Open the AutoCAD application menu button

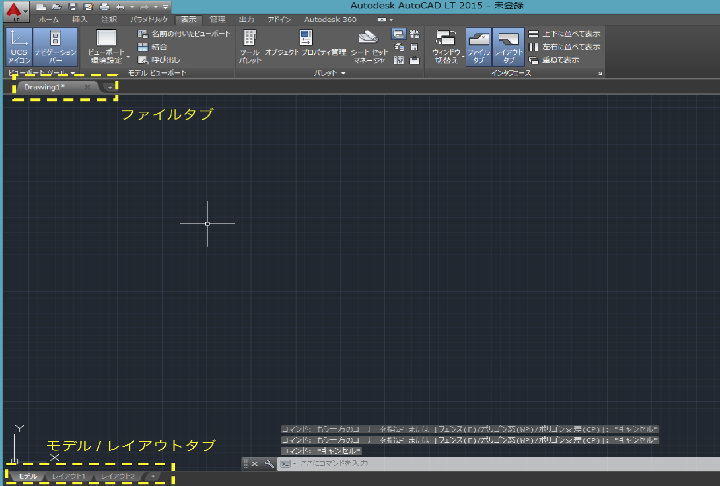(x=16, y=11)
